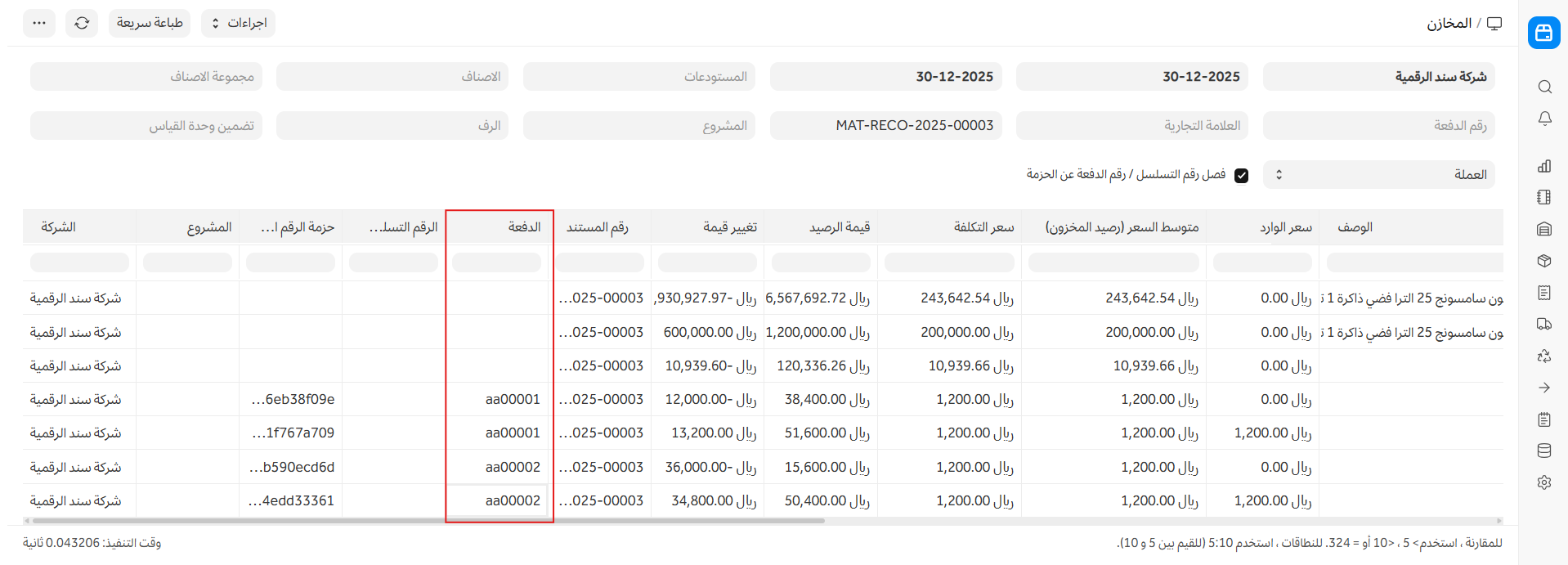This screenshot has height=565, width=1568.
Task: Open the three-dots more options menu
Action: point(39,23)
